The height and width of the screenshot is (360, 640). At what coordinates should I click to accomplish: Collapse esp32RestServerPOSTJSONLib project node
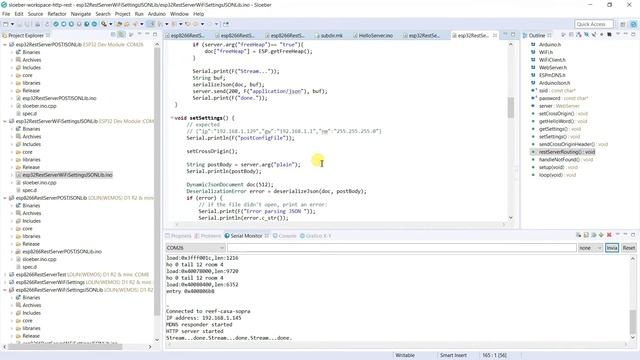5,44
